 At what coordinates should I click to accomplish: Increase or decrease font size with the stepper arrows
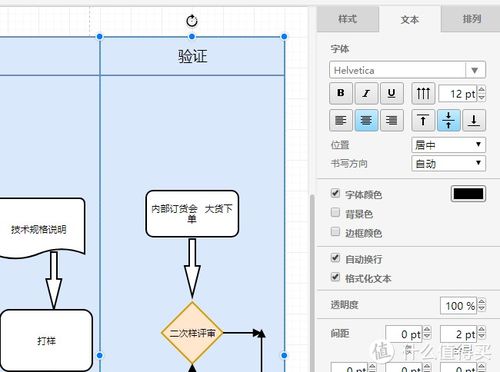pyautogui.click(x=482, y=94)
